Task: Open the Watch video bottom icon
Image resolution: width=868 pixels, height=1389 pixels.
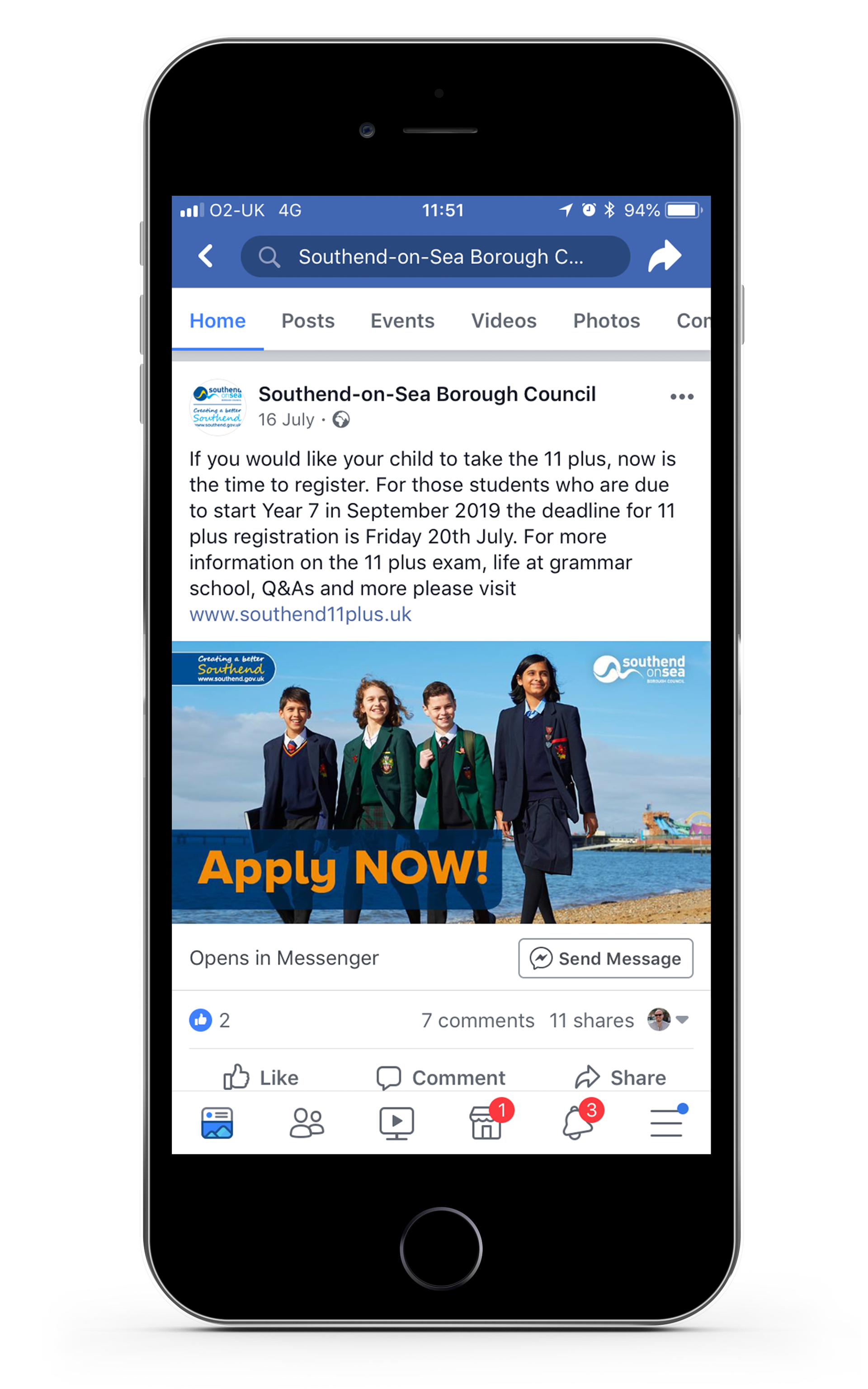Action: pyautogui.click(x=396, y=1123)
